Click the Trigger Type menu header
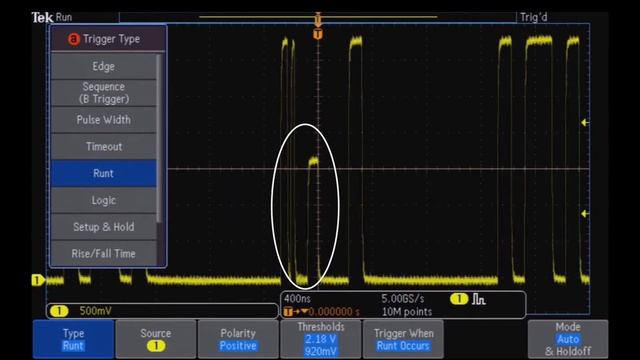The width and height of the screenshot is (640, 360). pos(108,39)
